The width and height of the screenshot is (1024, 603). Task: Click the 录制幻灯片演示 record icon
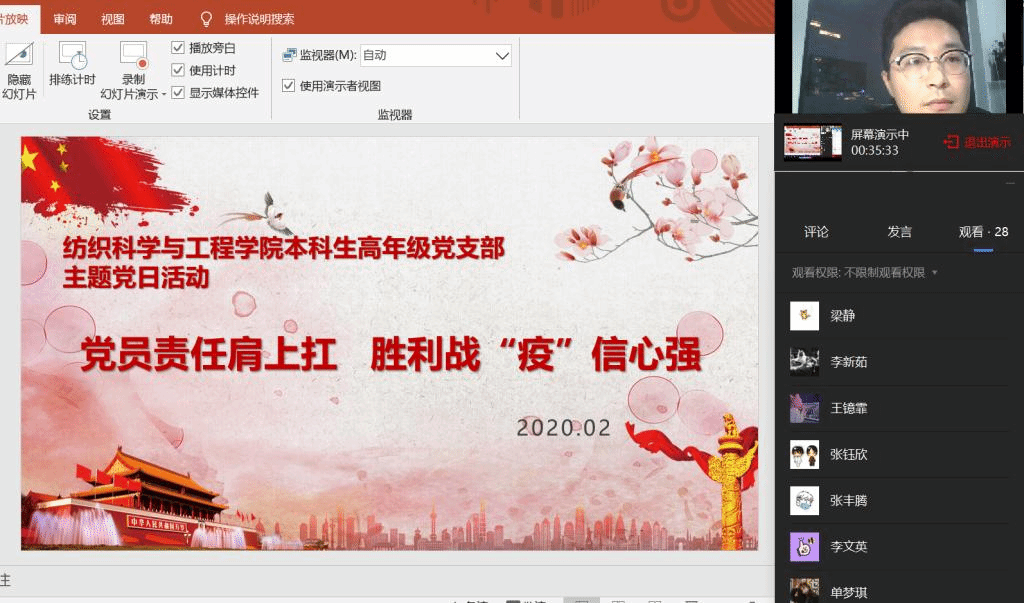134,55
